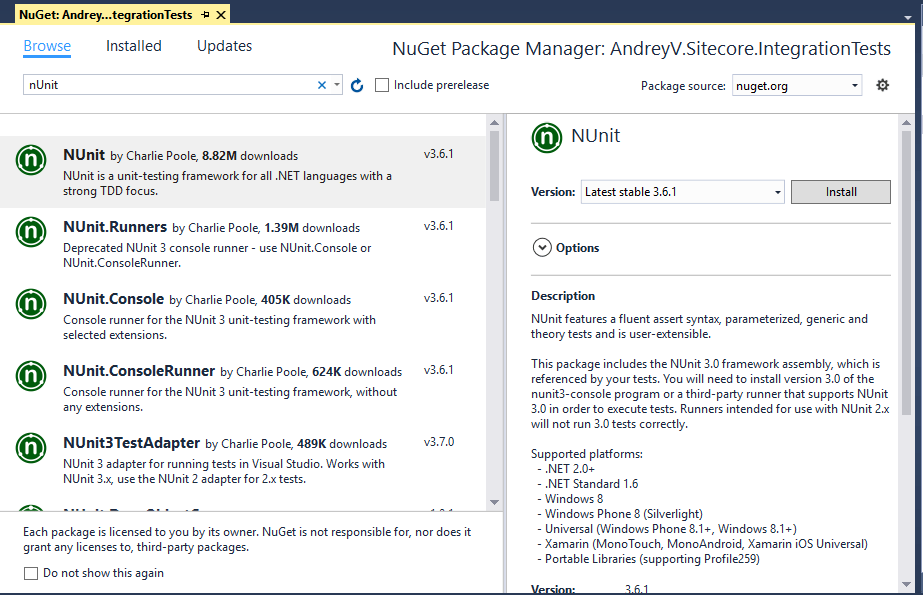
Task: Click the NUnit.ConsoleRunner package icon
Action: click(x=30, y=376)
